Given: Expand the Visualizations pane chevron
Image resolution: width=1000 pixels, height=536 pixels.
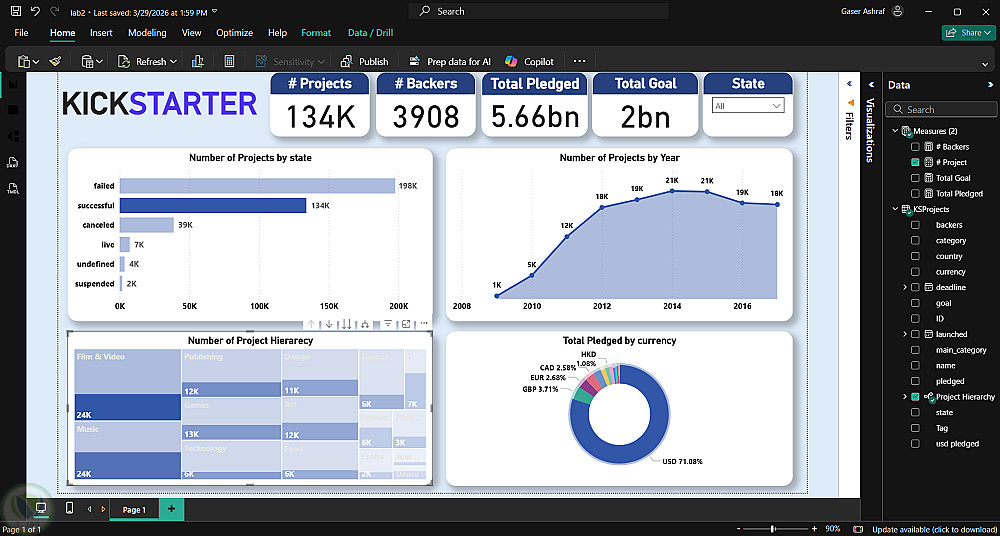Looking at the screenshot, I should pyautogui.click(x=871, y=84).
